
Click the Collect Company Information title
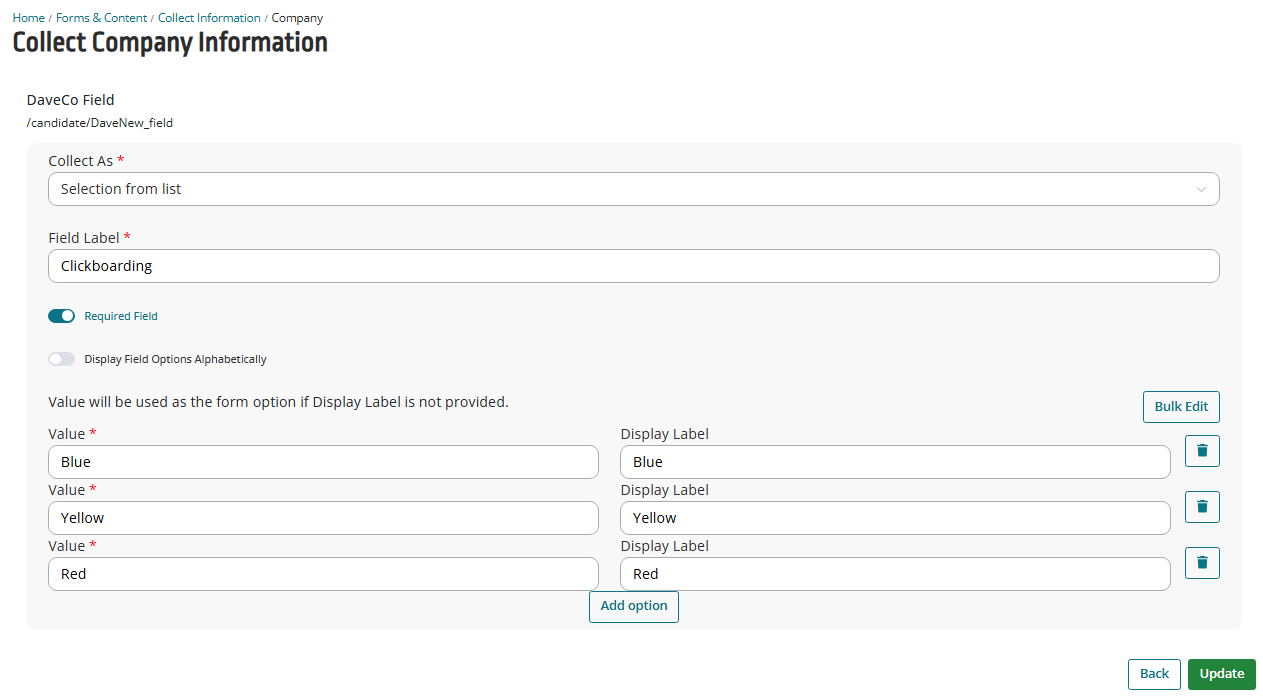pos(170,43)
